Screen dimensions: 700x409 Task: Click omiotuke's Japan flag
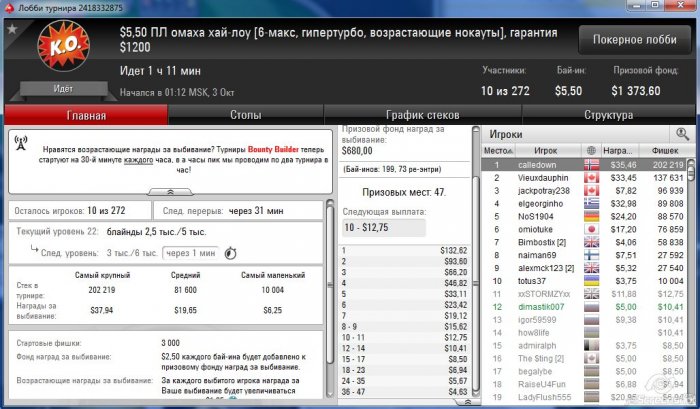point(592,230)
